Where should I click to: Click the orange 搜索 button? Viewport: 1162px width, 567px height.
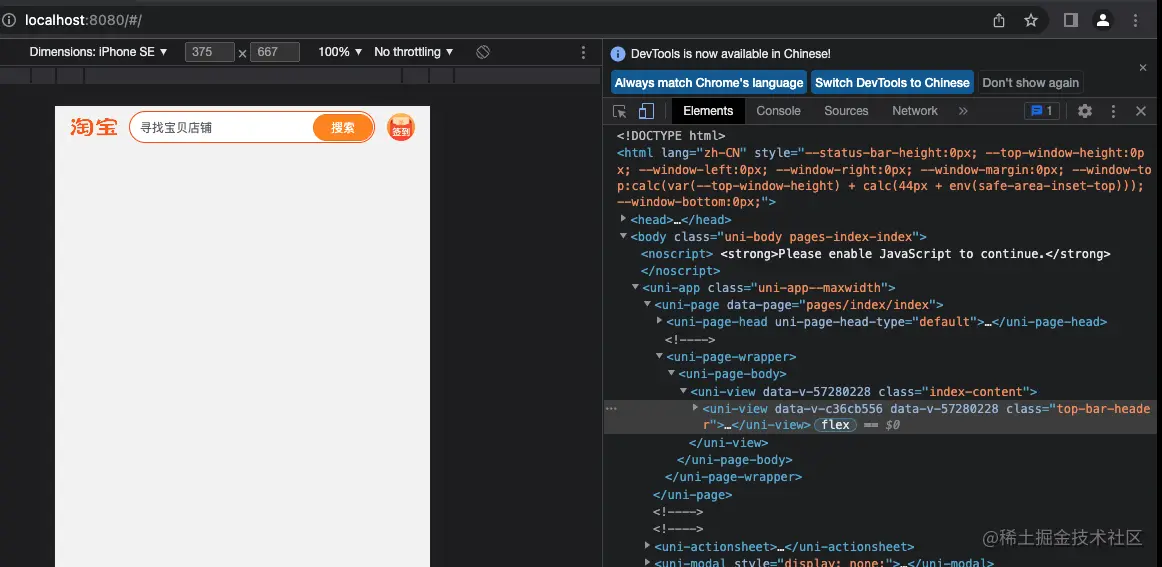pos(342,127)
